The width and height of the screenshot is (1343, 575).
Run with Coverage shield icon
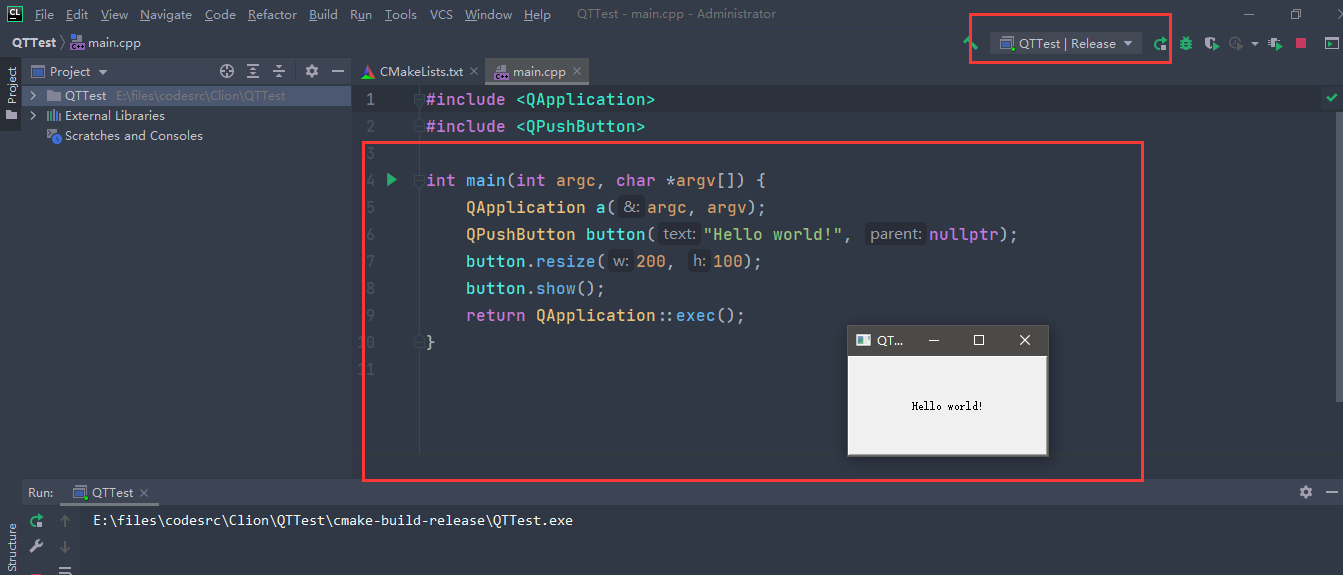(x=1211, y=43)
